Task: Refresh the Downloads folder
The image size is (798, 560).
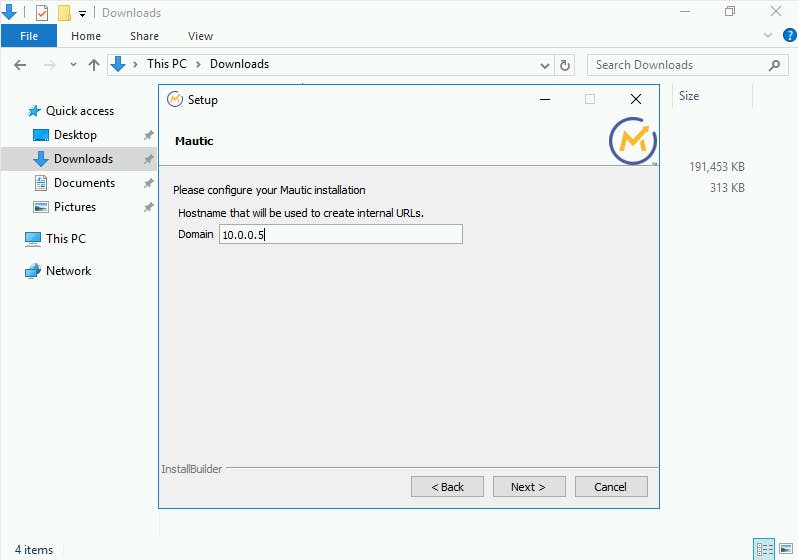Action: coord(565,65)
